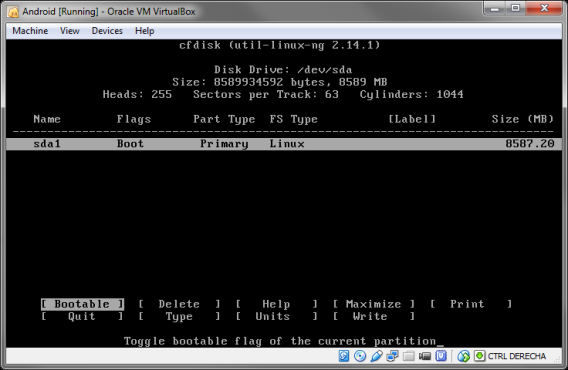
Task: Choose the Delete option in cfdisk
Action: (179, 304)
